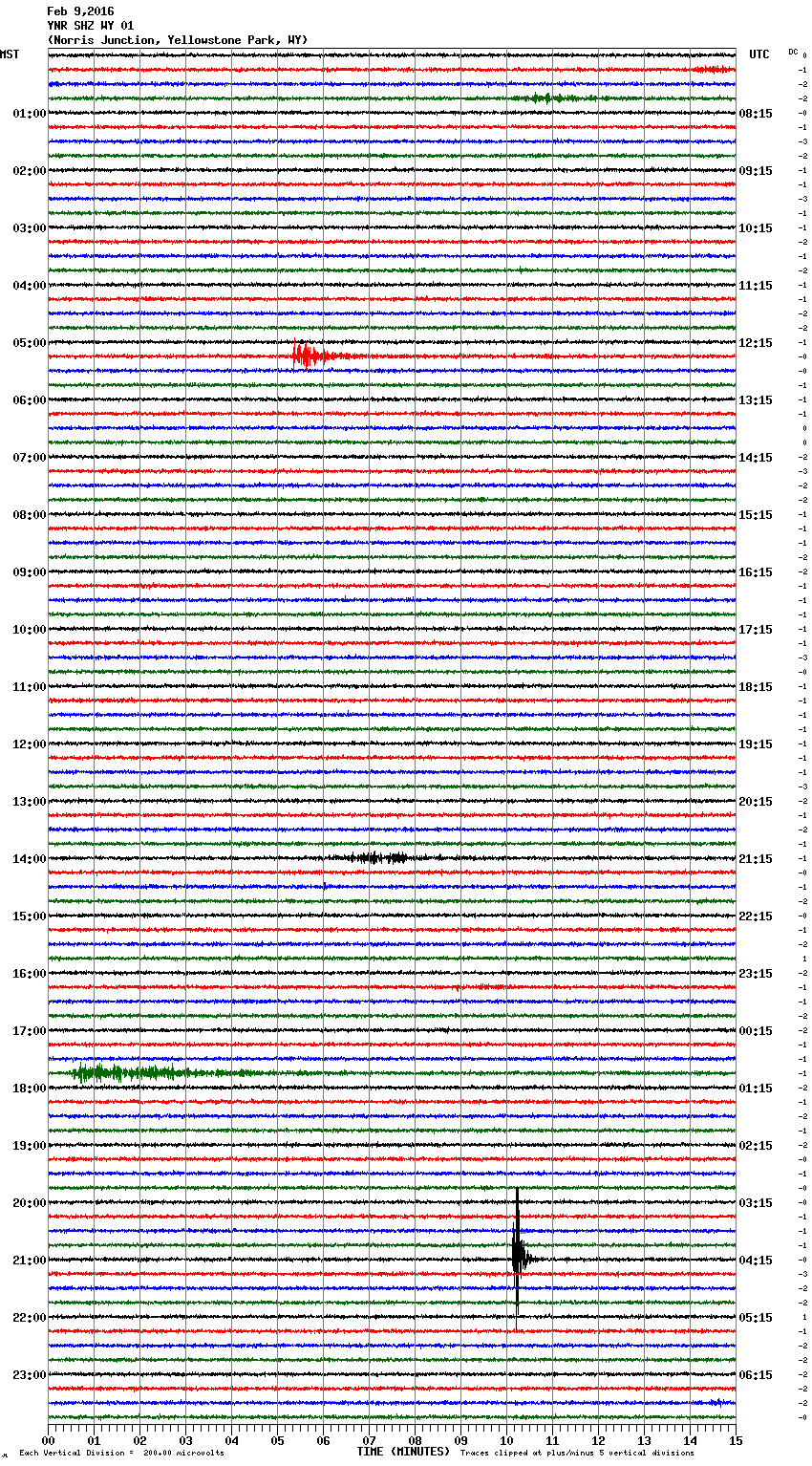Click the 18:15 UTC time label
This screenshot has width=812, height=1466.
[x=756, y=687]
